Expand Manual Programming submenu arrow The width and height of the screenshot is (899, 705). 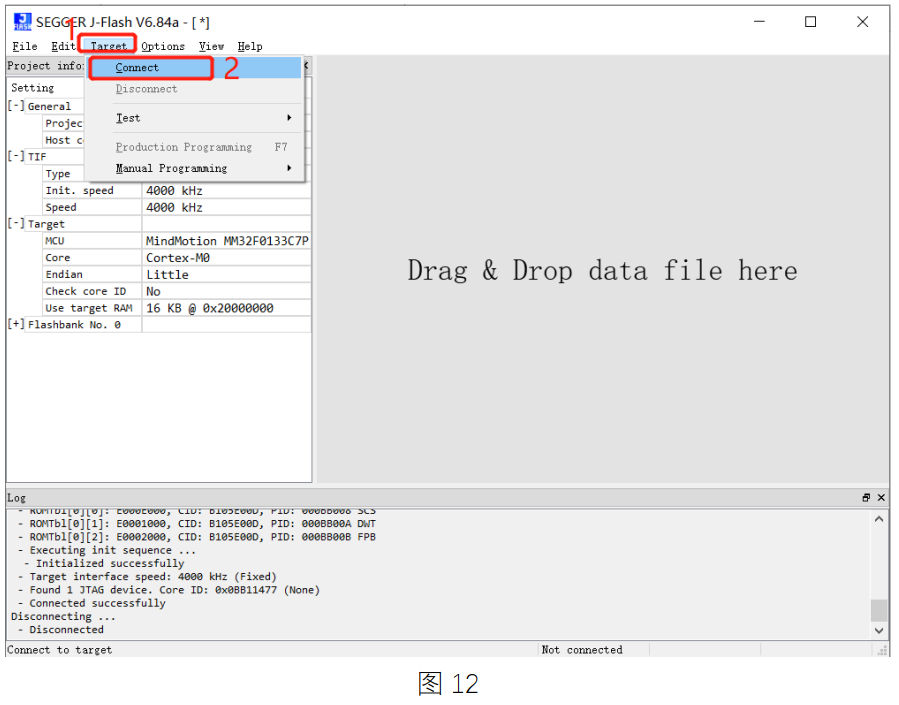coord(289,168)
